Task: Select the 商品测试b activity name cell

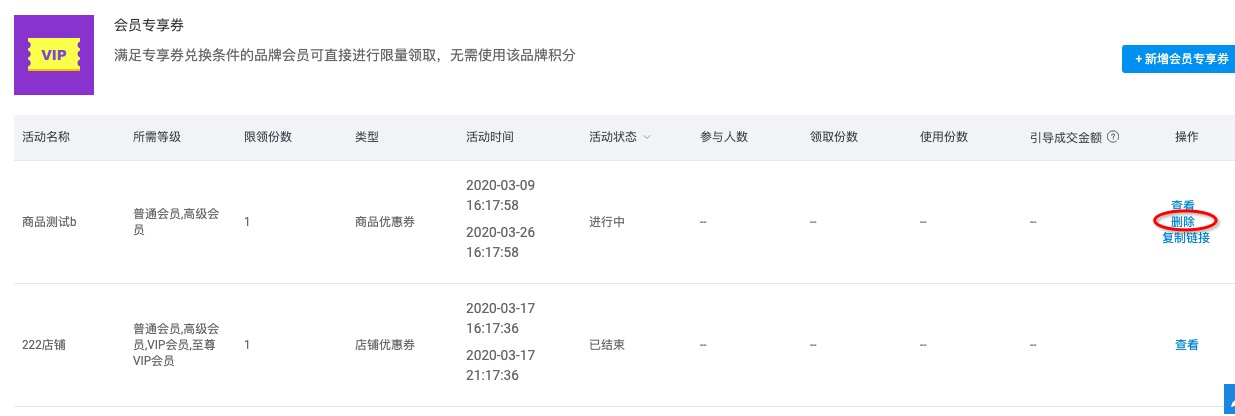Action: [x=50, y=222]
